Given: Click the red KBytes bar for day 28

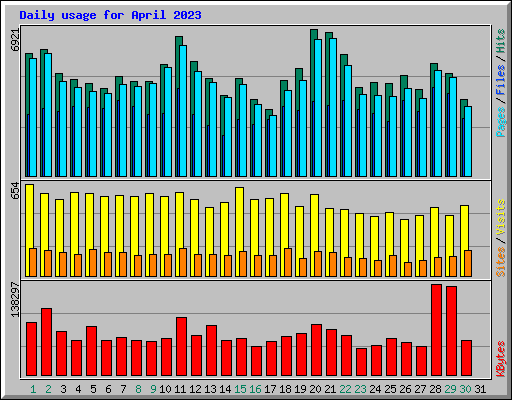Looking at the screenshot, I should pos(436,330).
